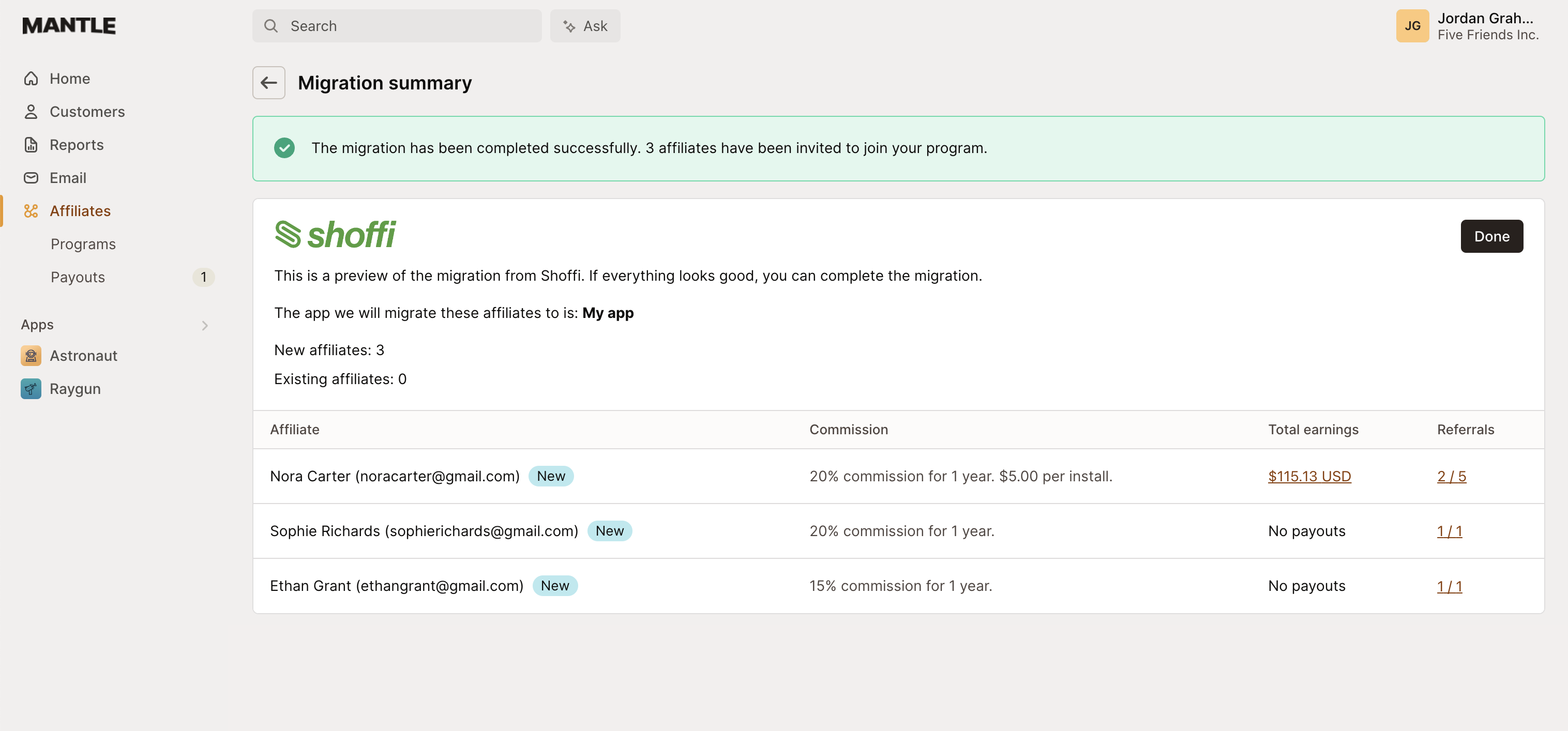1568x731 pixels.
Task: Click the Shoffi logo
Action: (336, 235)
